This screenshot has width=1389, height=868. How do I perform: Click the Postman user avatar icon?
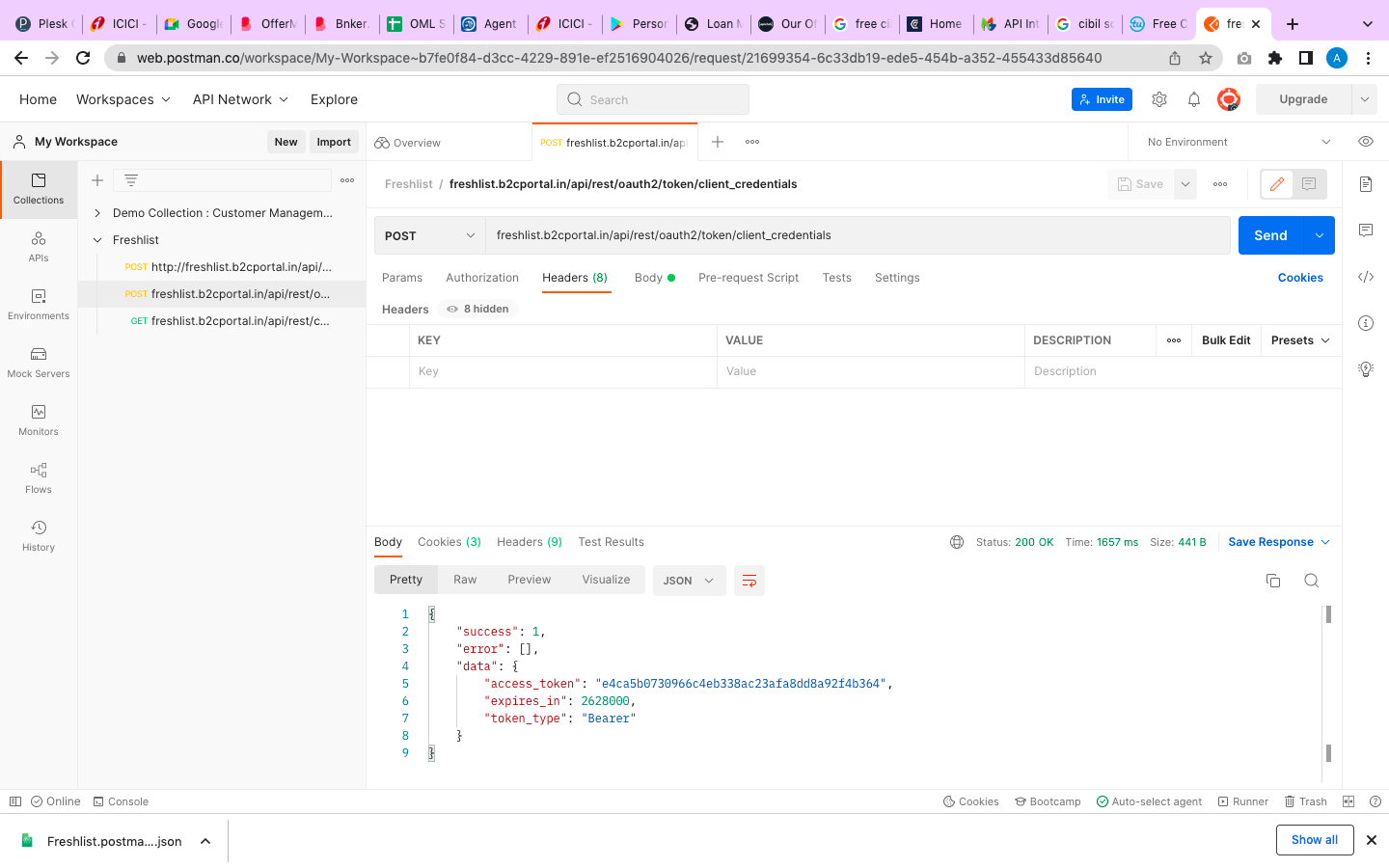pos(1228,99)
